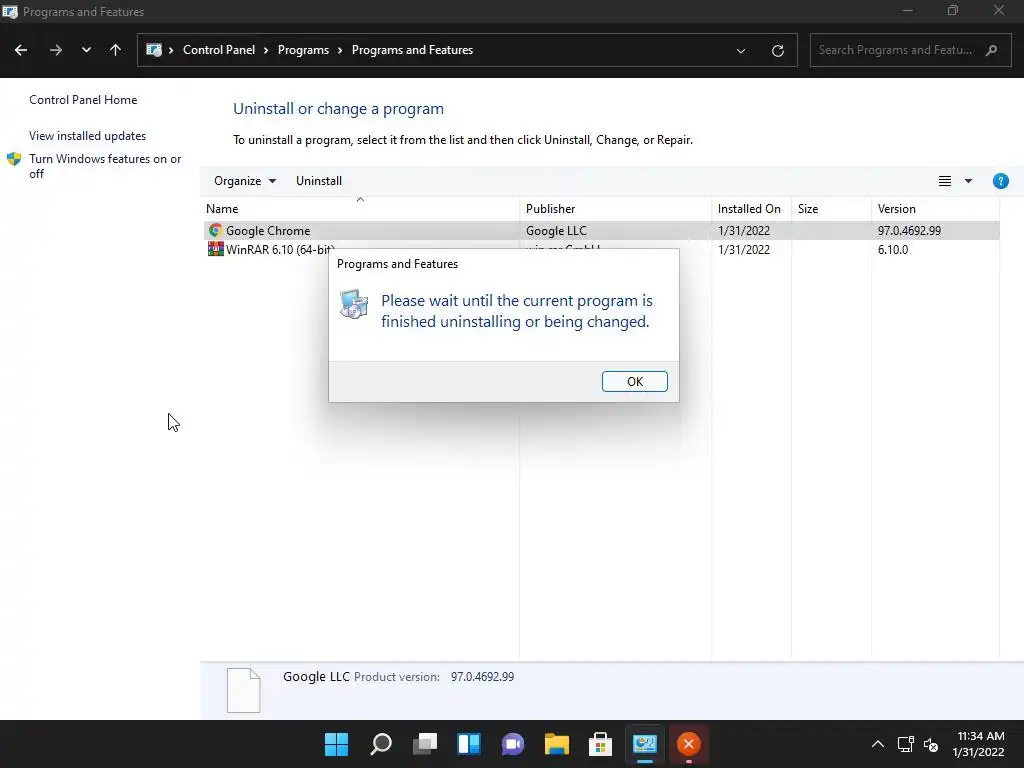Select the WinRAR 6.10 (64-bit) row
Screen dimensions: 1024x768
601,249
